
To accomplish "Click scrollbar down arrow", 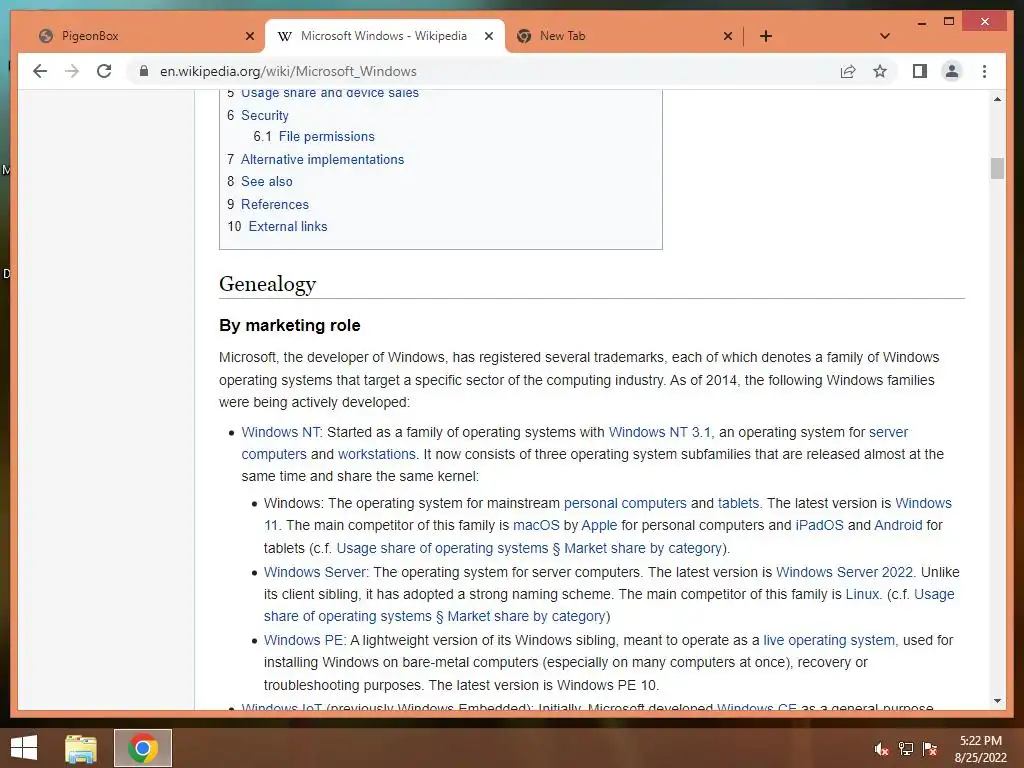I will point(997,701).
